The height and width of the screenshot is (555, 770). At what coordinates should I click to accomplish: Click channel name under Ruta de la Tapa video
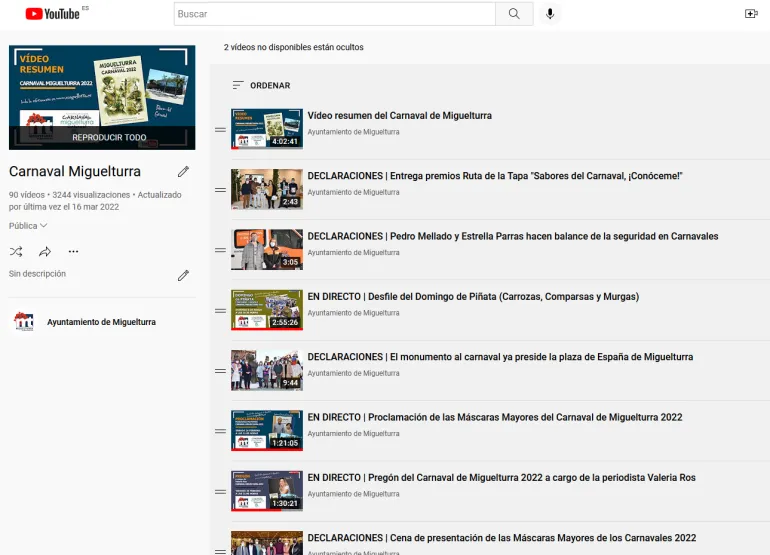pos(354,193)
